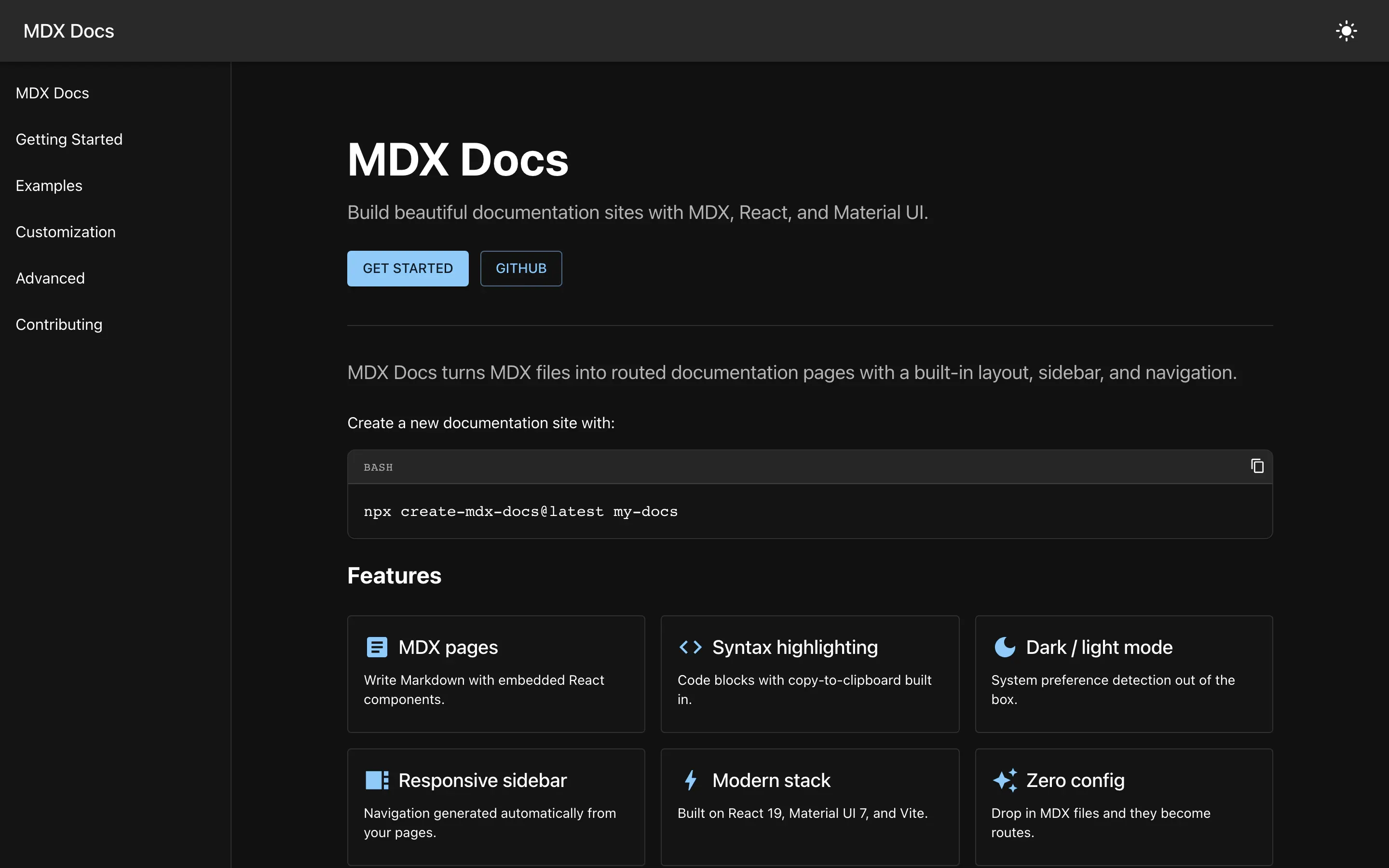Click 'Built on React 19, Material UI 7' text

[803, 814]
